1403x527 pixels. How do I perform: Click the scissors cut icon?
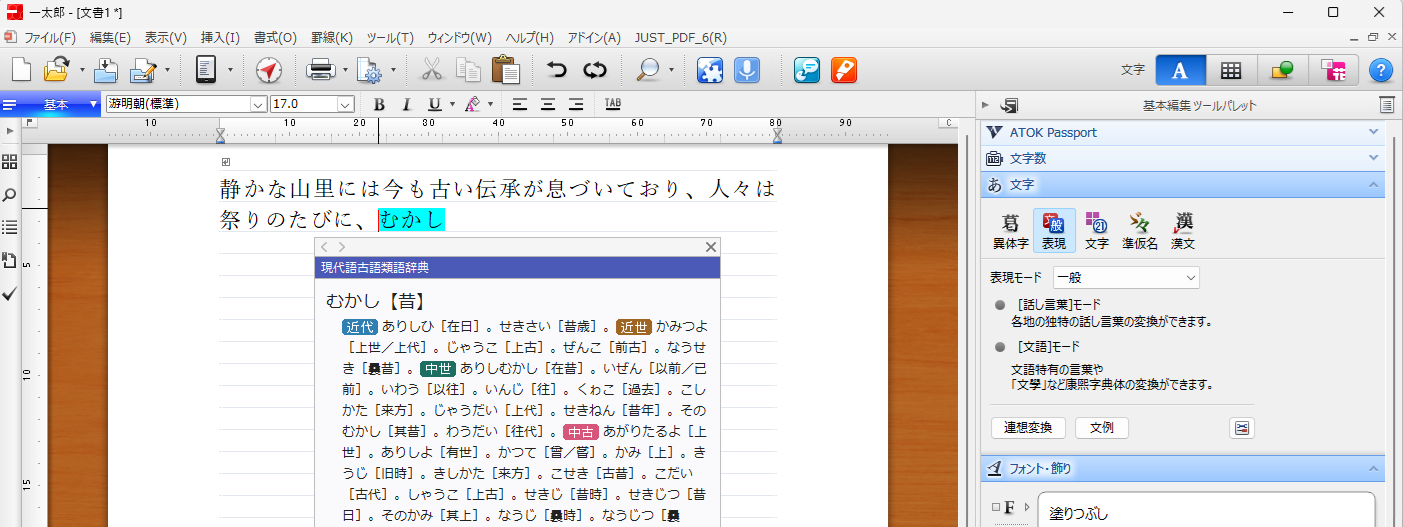[431, 70]
